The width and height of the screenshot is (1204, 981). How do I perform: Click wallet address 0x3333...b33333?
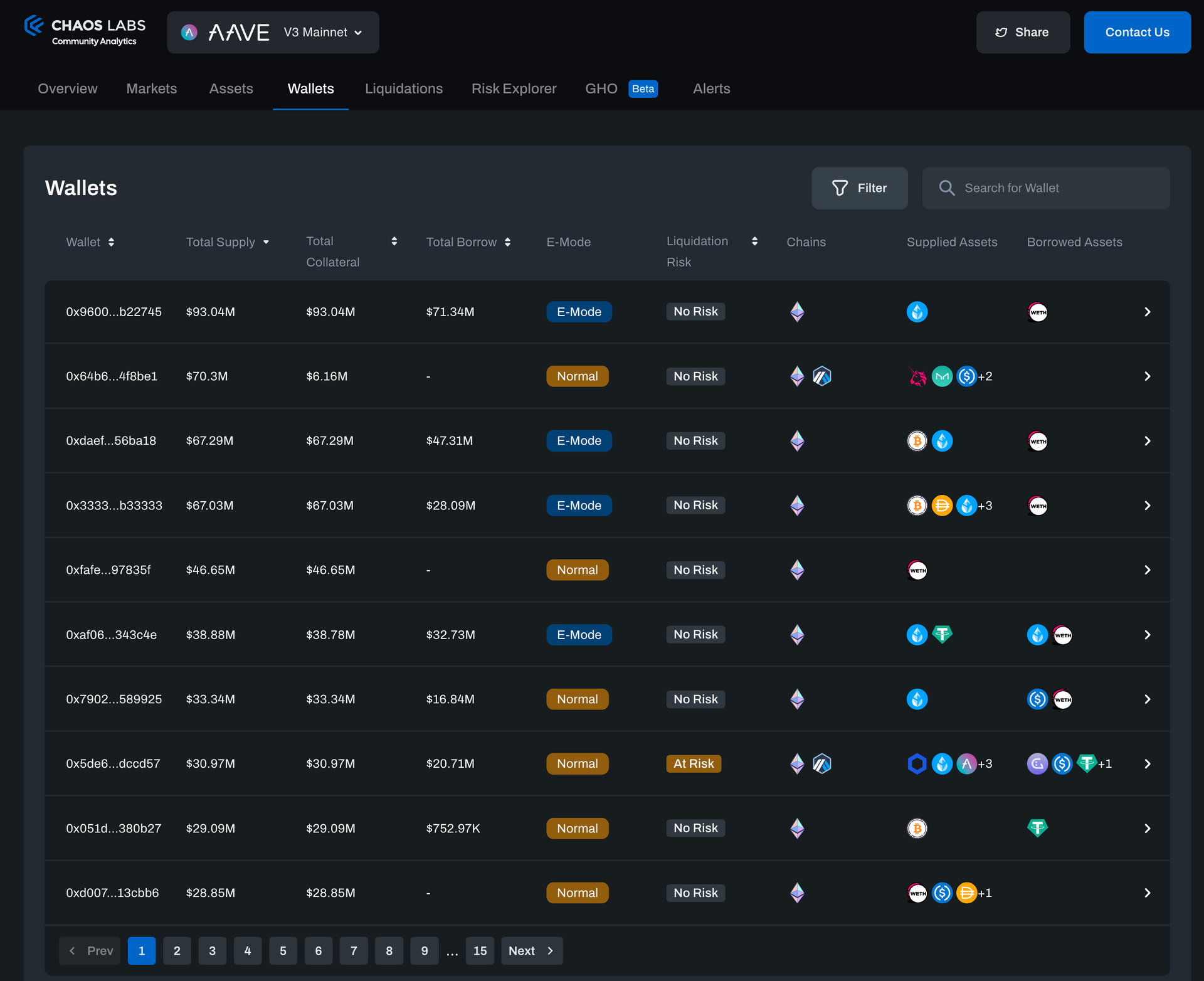pyautogui.click(x=114, y=506)
